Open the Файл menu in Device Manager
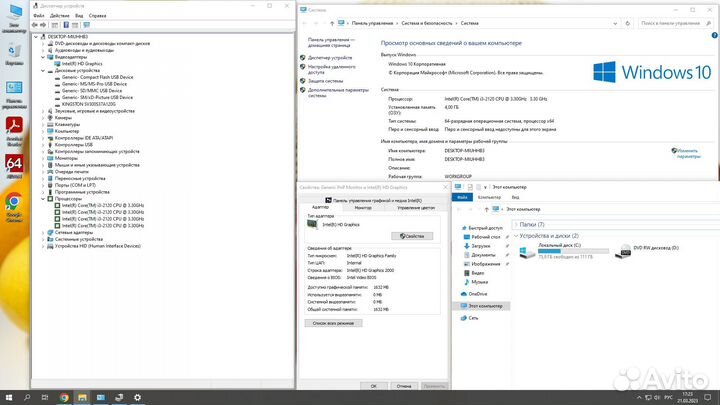Image resolution: width=720 pixels, height=405 pixels. [39, 16]
